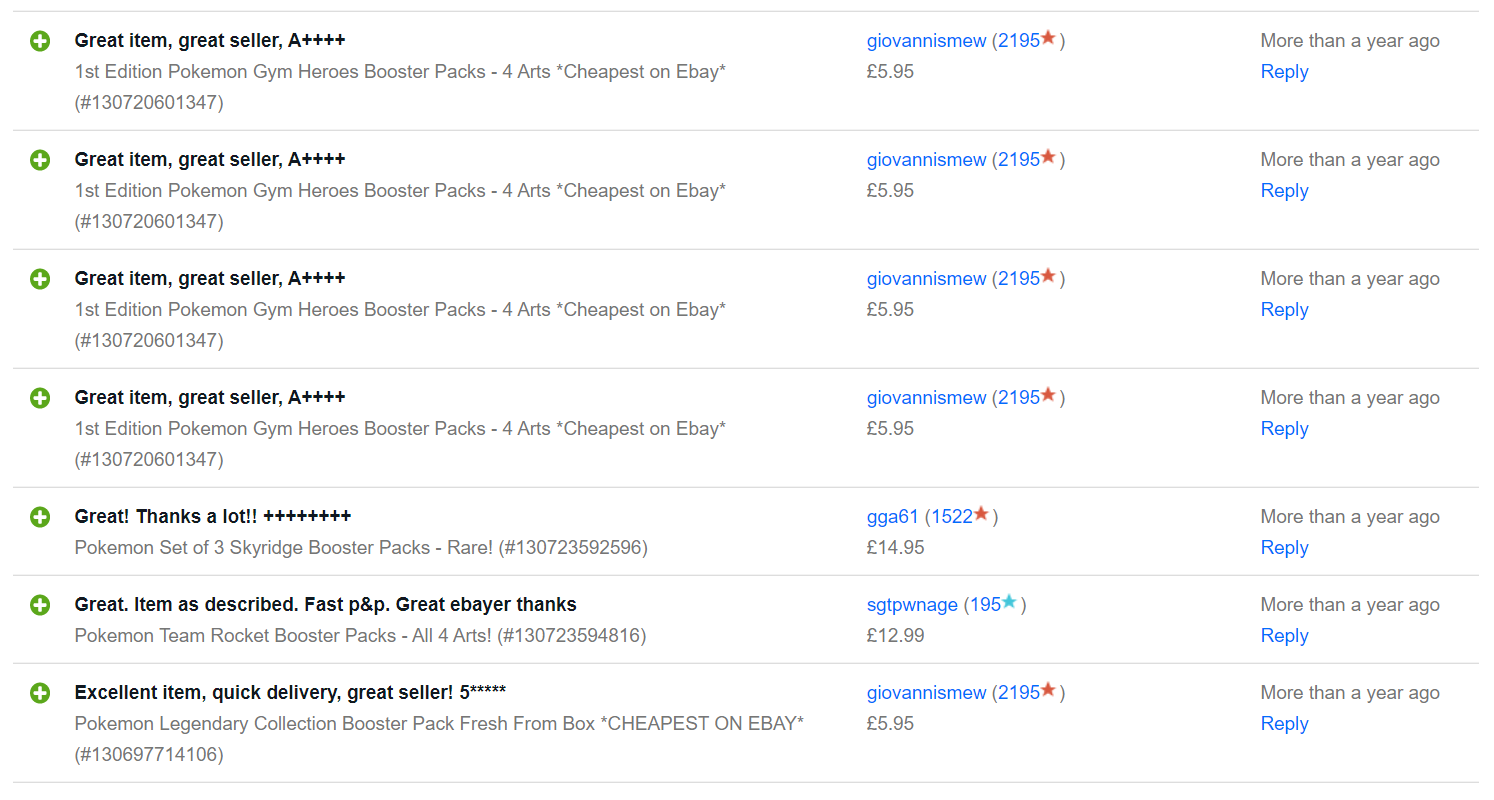The image size is (1494, 800).
Task: Open the gga61 user profile
Action: tap(892, 517)
